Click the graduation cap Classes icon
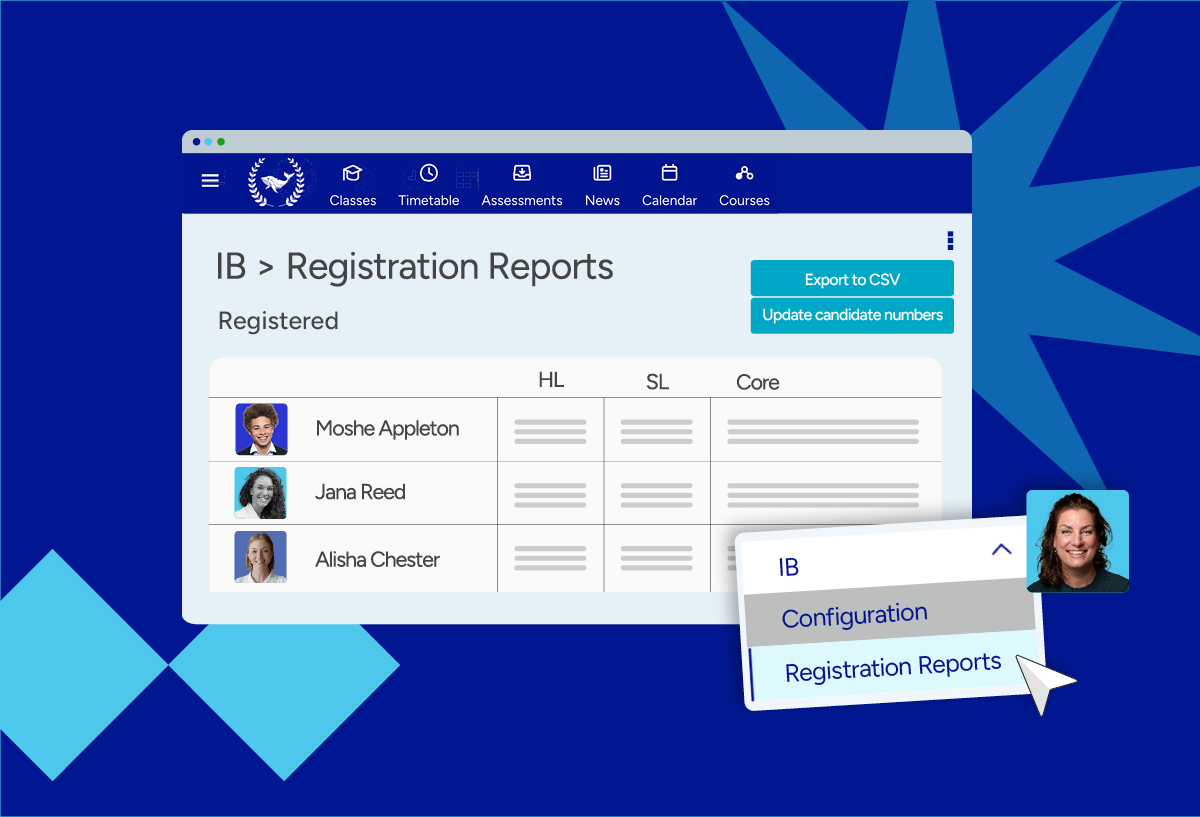The height and width of the screenshot is (817, 1200). click(x=352, y=173)
